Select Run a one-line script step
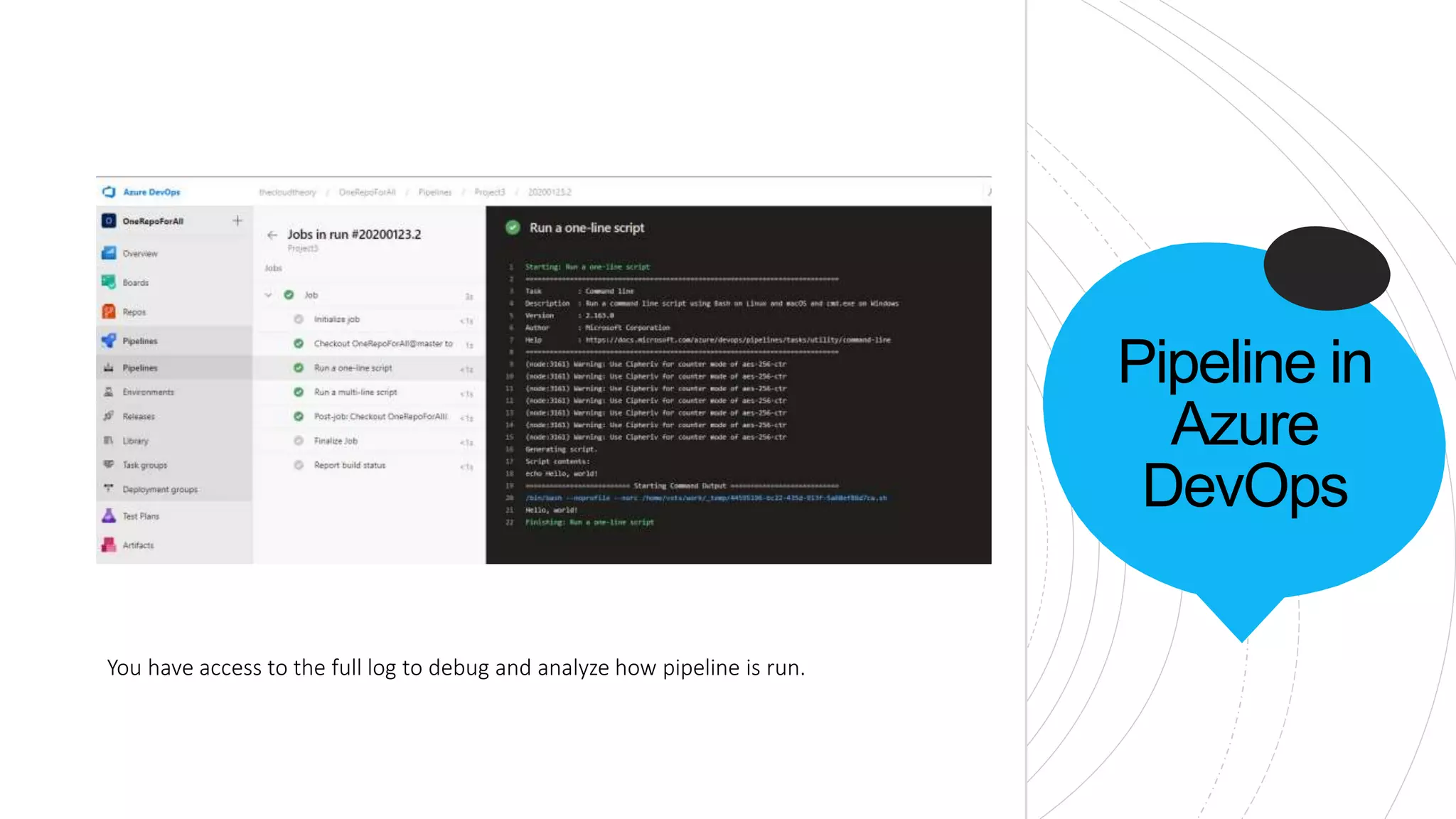This screenshot has height=819, width=1456. (369, 368)
